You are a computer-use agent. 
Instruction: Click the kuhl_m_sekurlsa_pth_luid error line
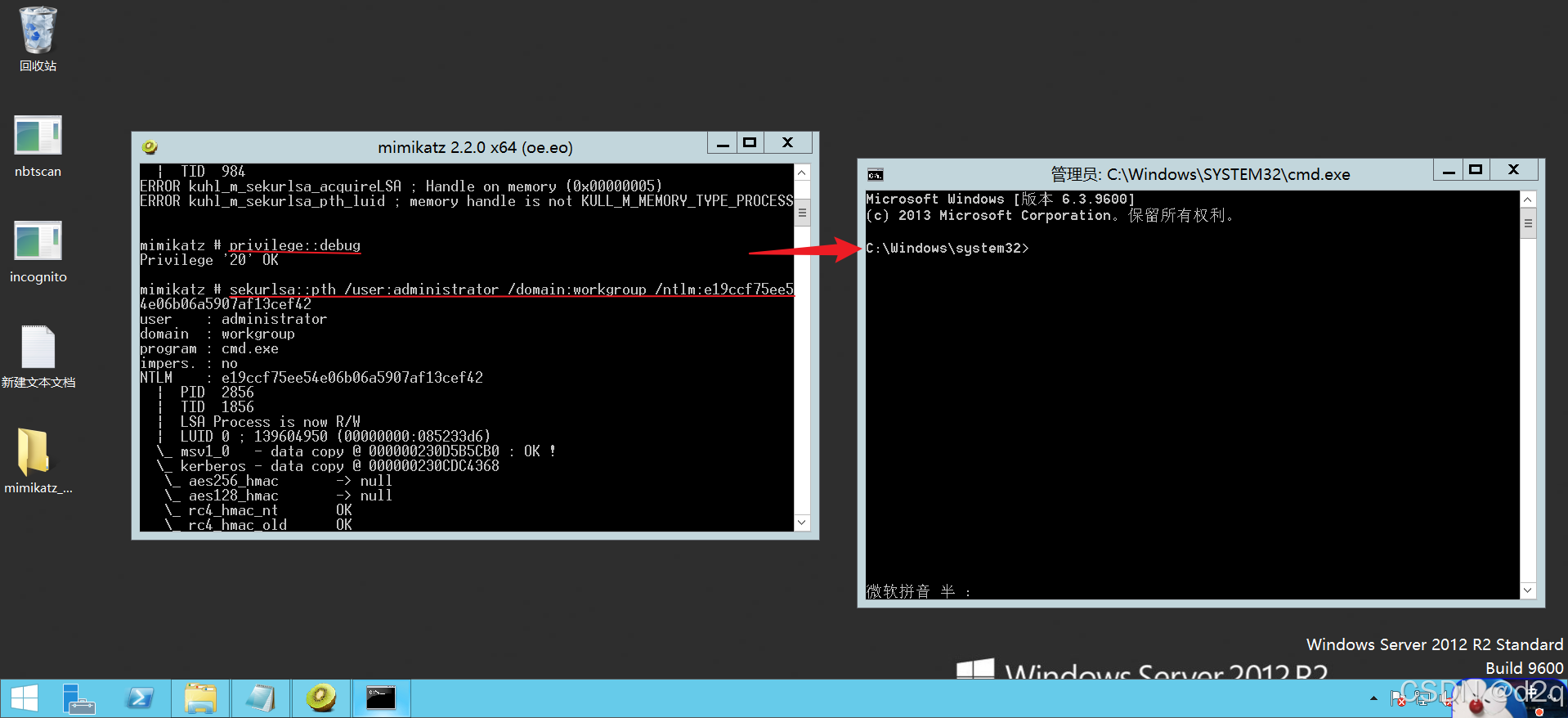[x=467, y=201]
